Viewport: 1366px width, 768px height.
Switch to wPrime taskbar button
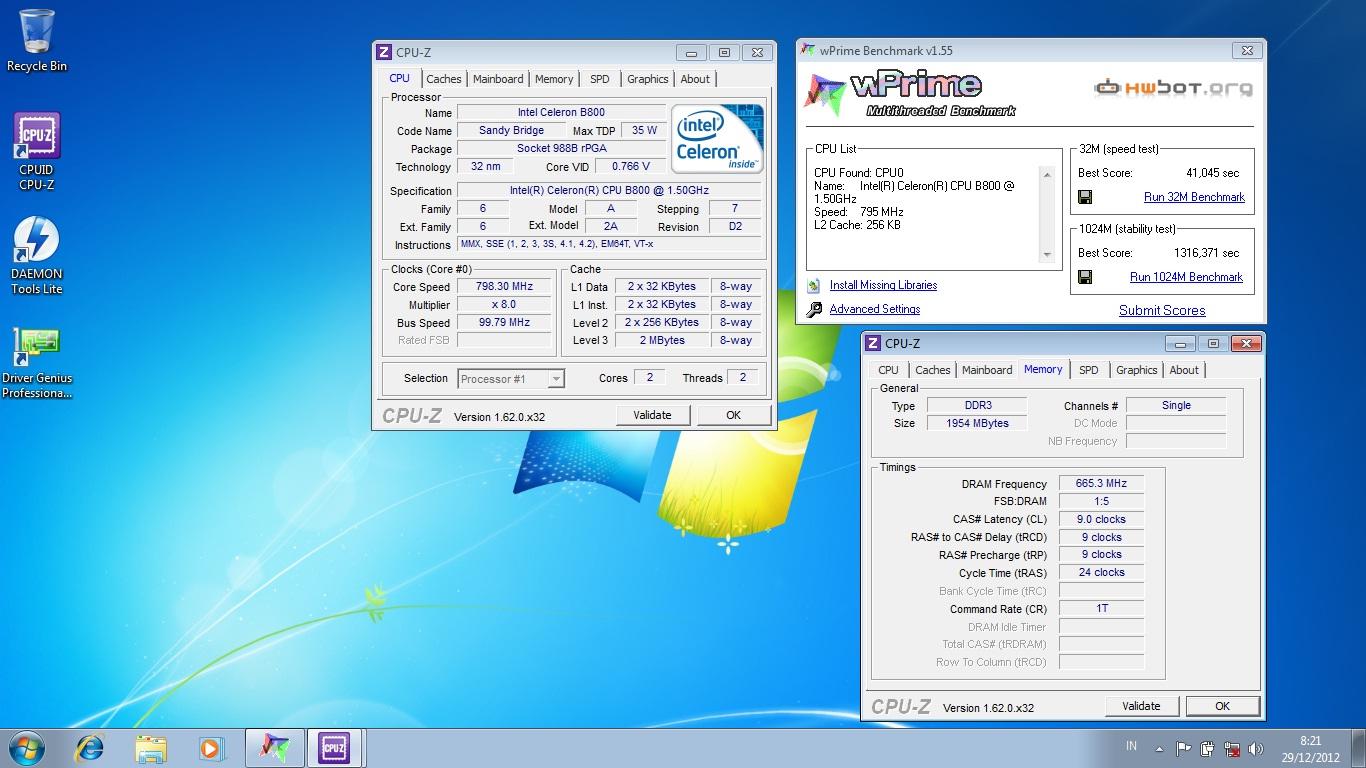pyautogui.click(x=275, y=748)
